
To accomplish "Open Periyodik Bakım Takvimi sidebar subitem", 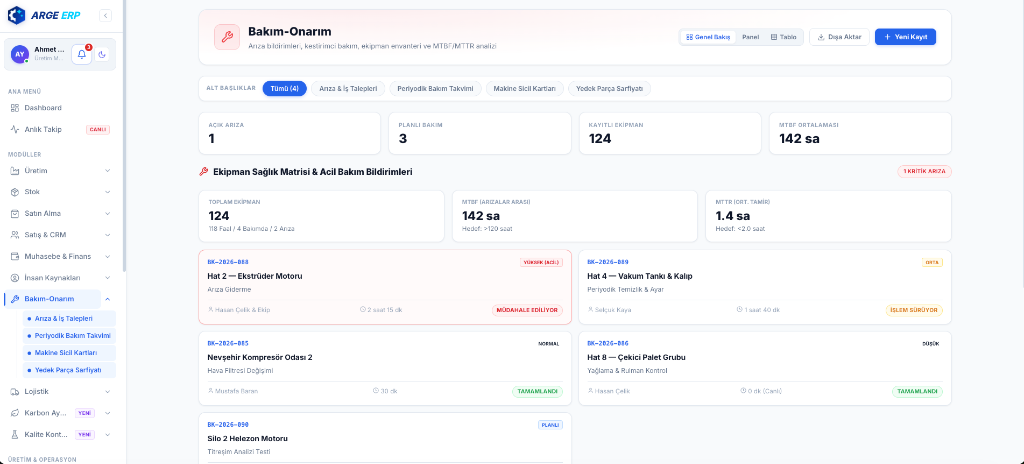I will (69, 336).
